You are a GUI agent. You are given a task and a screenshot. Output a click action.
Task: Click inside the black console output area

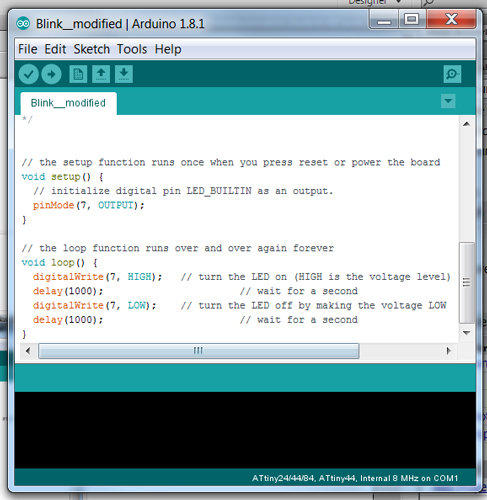(x=245, y=430)
